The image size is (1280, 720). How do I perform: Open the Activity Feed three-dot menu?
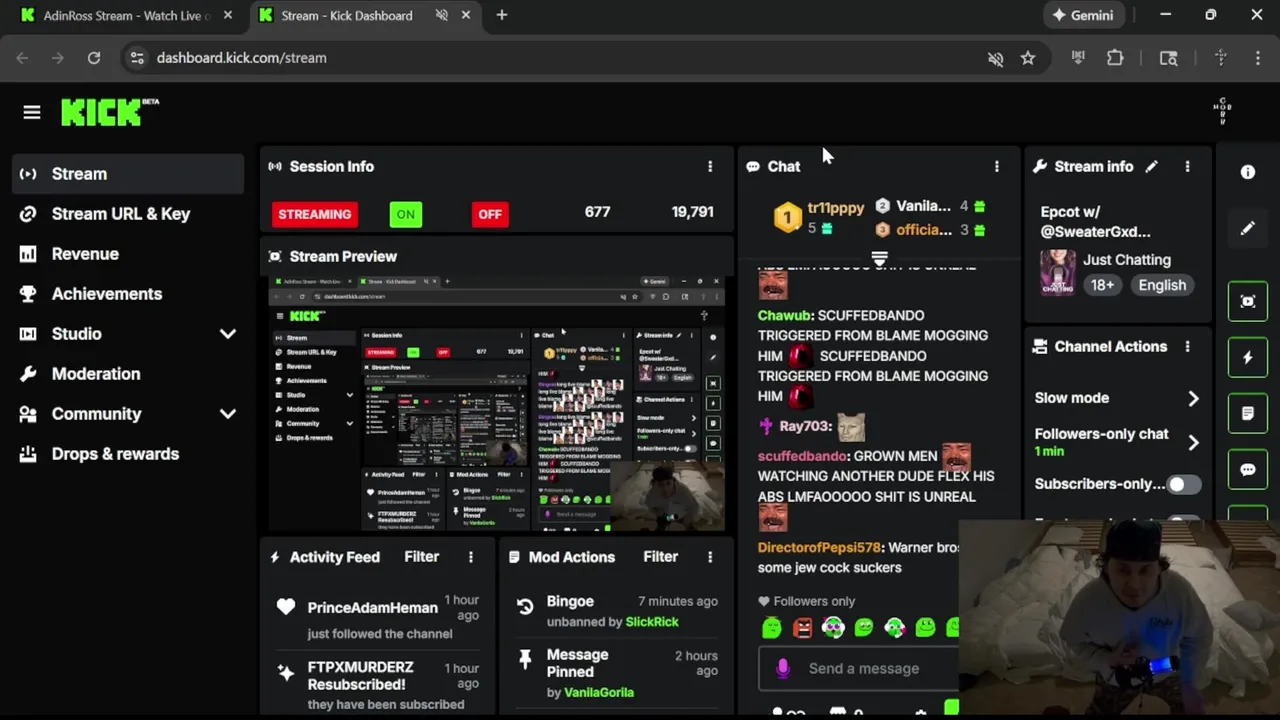click(x=471, y=557)
